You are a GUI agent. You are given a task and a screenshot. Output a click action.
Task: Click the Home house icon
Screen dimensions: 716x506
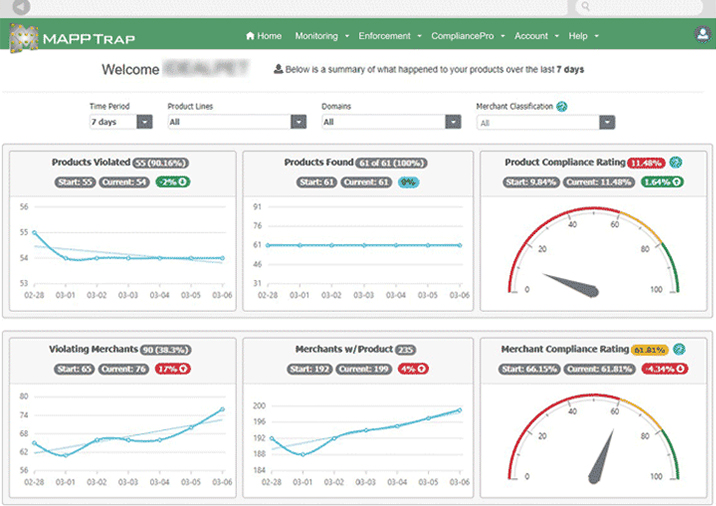[250, 36]
